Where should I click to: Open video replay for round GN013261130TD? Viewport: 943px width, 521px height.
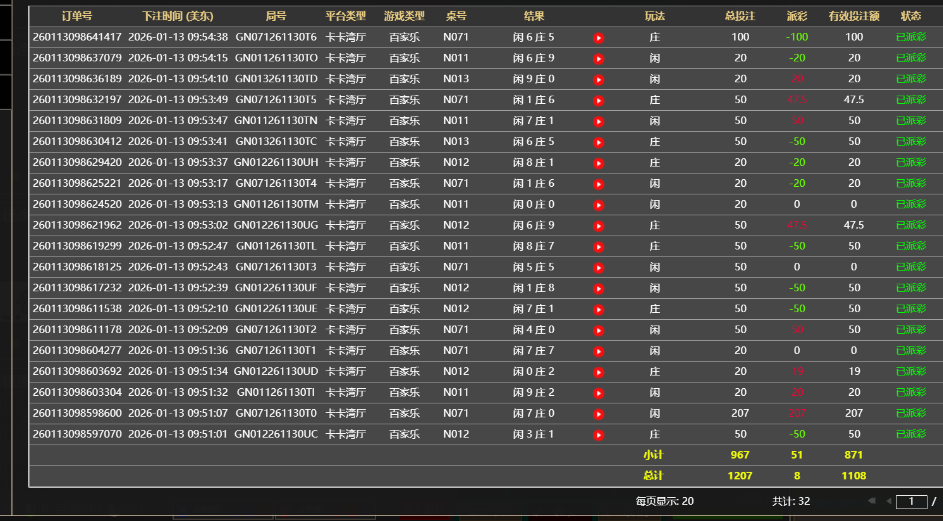click(598, 80)
